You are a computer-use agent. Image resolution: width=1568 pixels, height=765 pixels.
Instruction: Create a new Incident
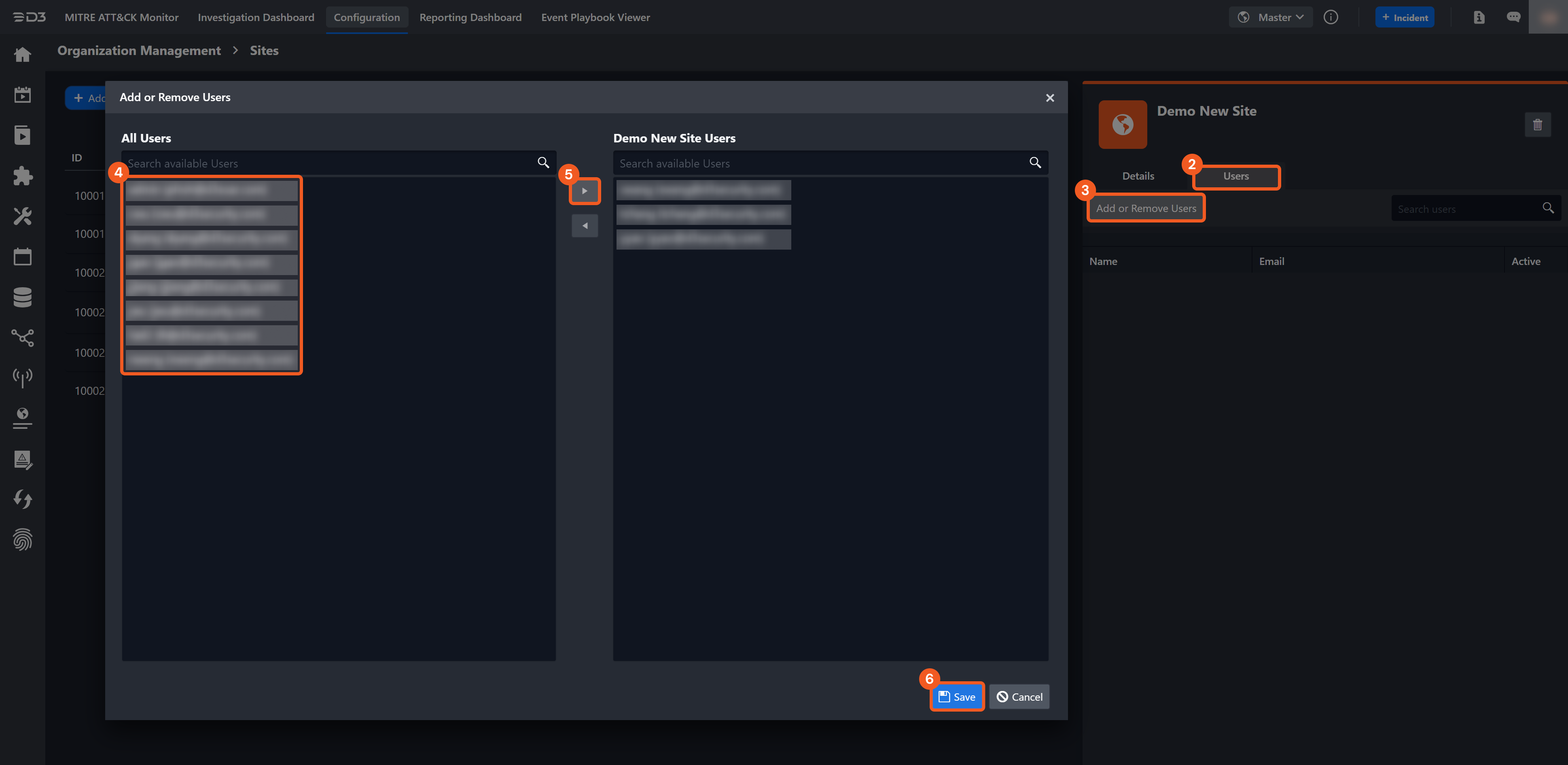[1404, 17]
